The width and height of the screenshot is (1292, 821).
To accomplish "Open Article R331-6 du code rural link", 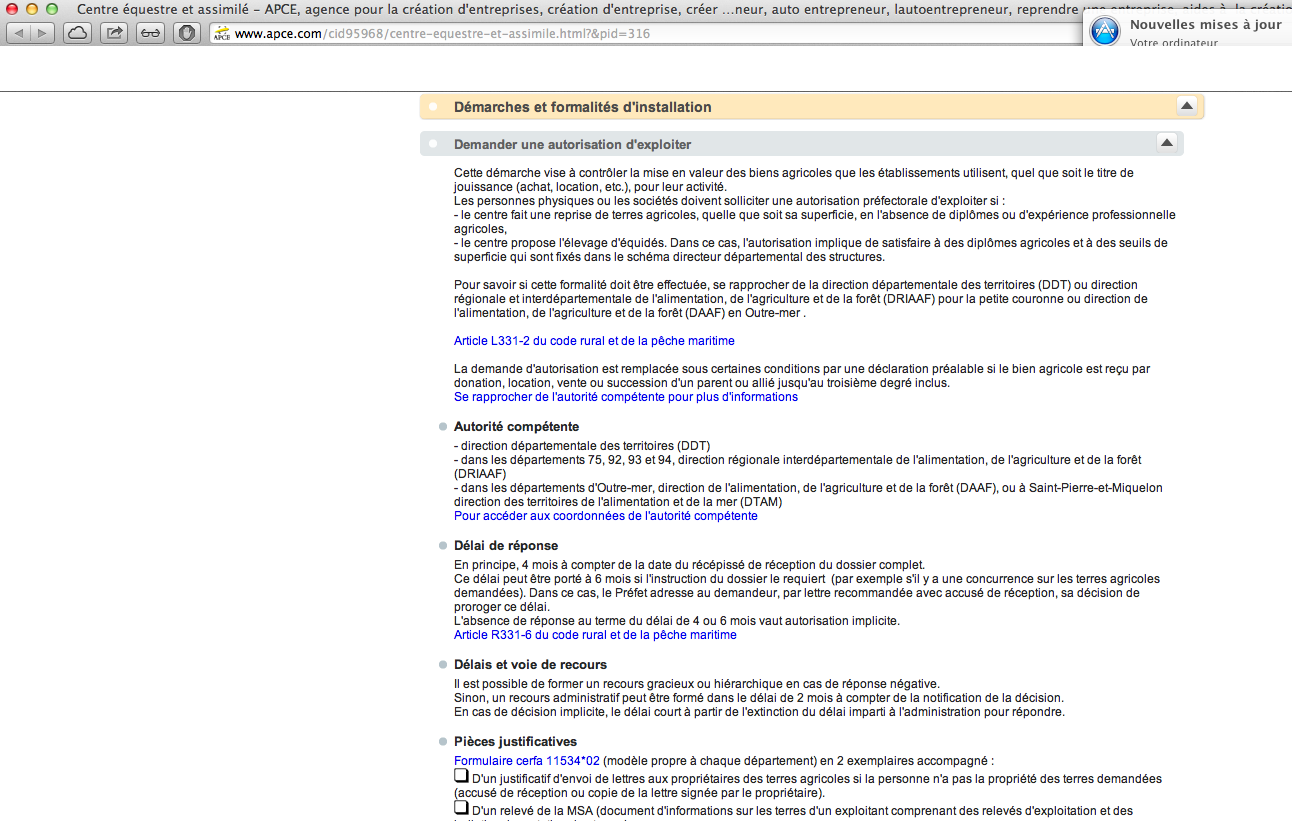I will [x=595, y=635].
